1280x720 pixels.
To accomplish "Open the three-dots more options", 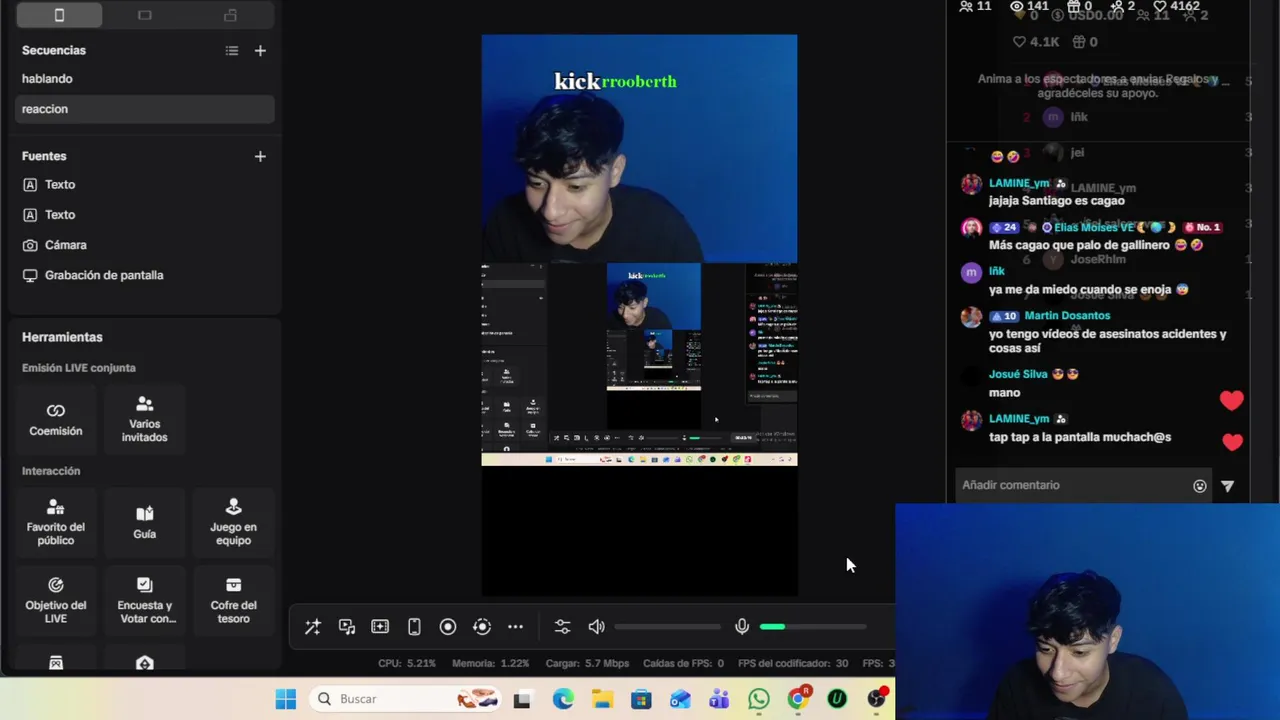I will tap(516, 627).
